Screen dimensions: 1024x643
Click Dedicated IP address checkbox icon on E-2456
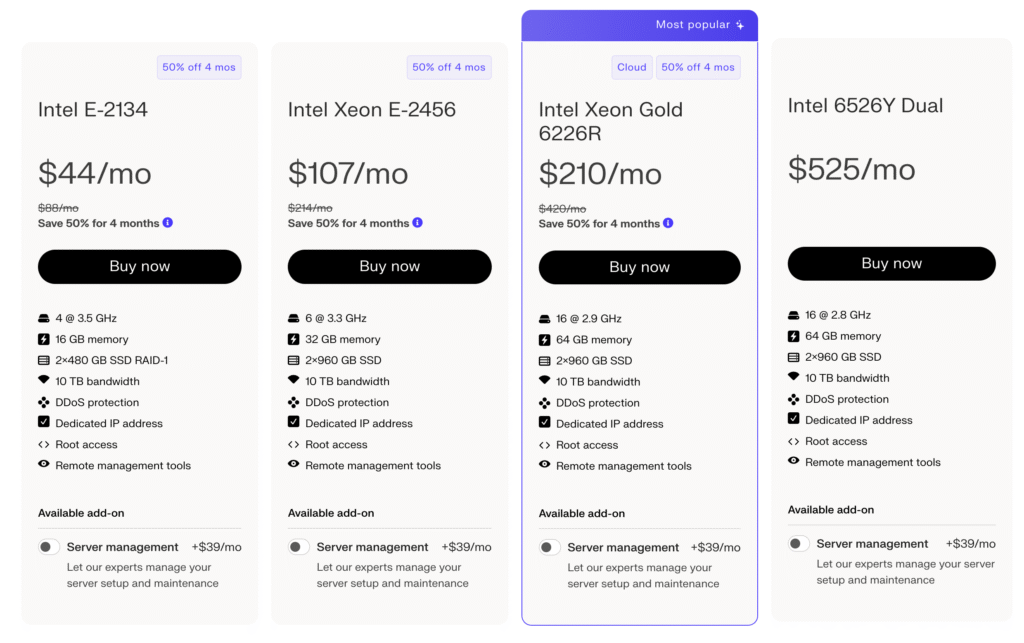[293, 422]
